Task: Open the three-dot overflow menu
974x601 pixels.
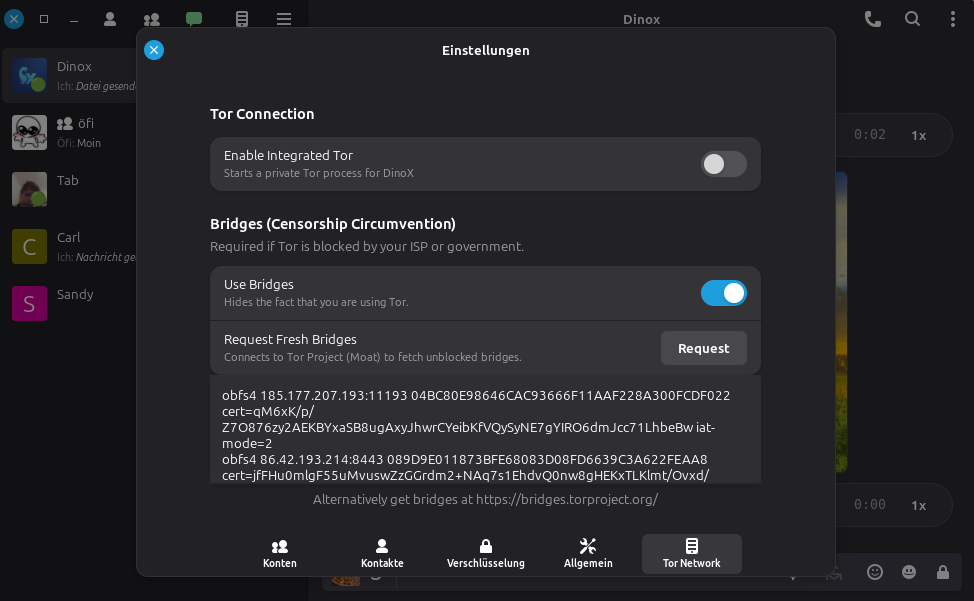Action: [x=952, y=18]
